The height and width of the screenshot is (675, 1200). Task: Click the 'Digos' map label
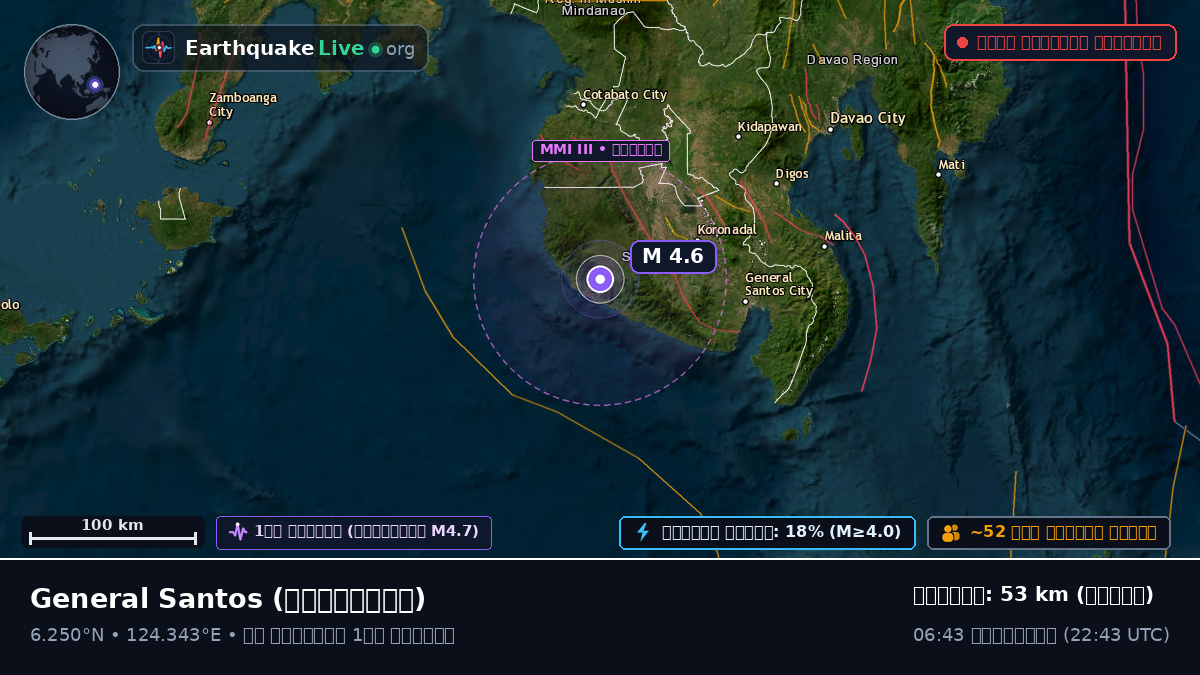(792, 174)
